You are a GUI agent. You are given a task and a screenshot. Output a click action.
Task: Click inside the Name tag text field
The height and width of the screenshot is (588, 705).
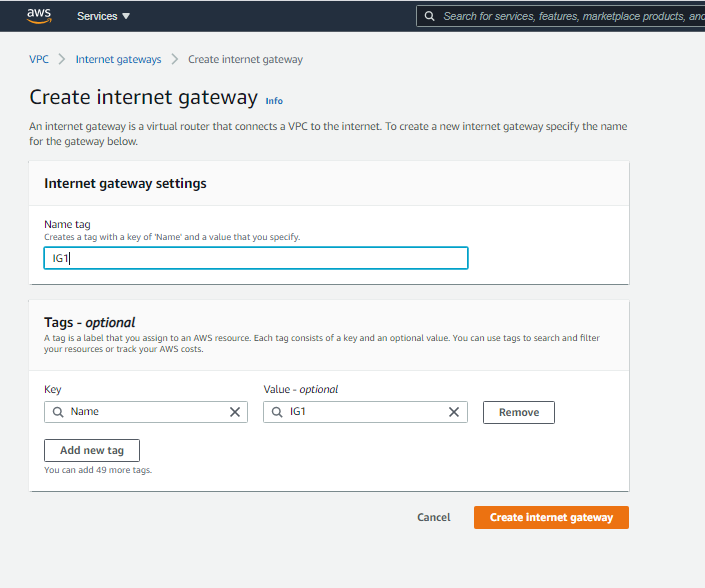point(255,258)
